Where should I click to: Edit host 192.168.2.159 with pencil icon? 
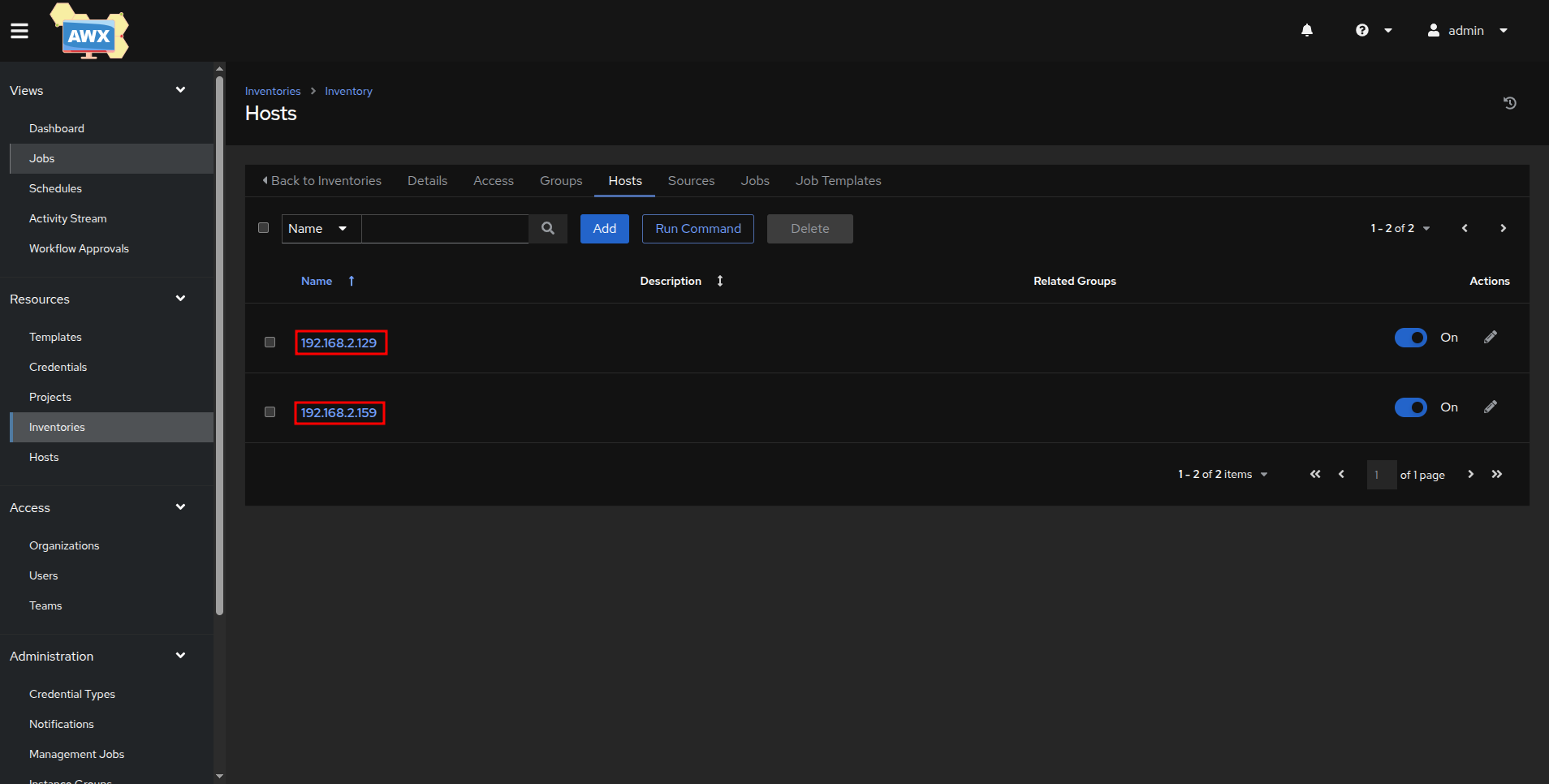point(1490,407)
